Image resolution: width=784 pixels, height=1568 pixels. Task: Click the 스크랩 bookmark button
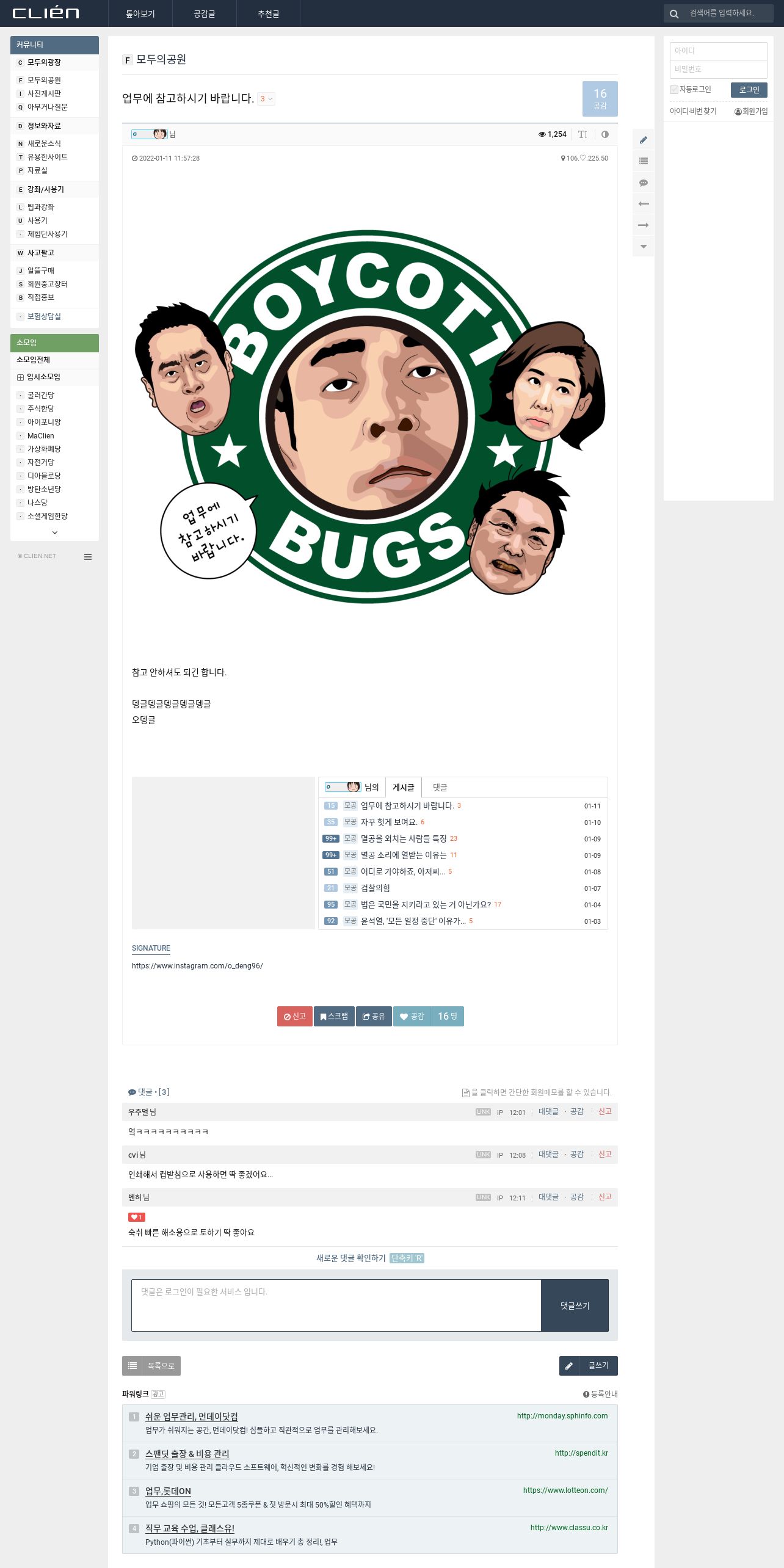click(334, 1016)
